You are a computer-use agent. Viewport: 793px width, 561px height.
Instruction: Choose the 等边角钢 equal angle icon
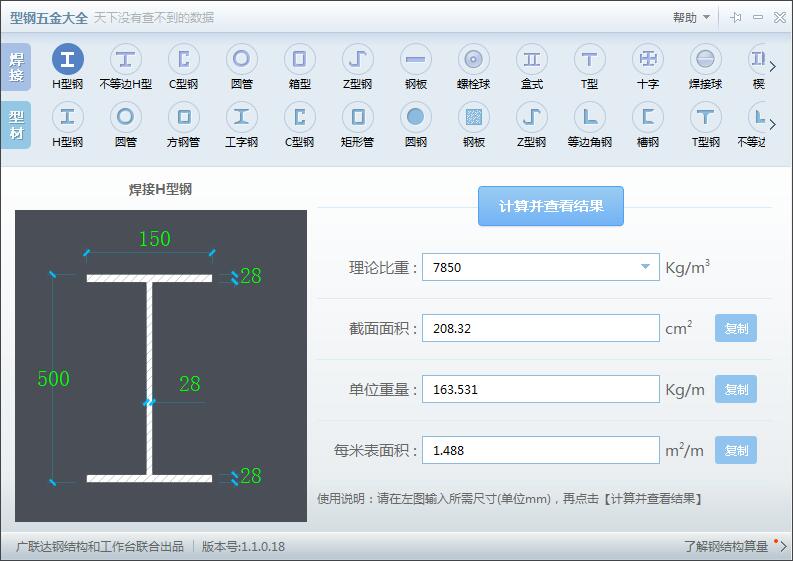coord(589,117)
